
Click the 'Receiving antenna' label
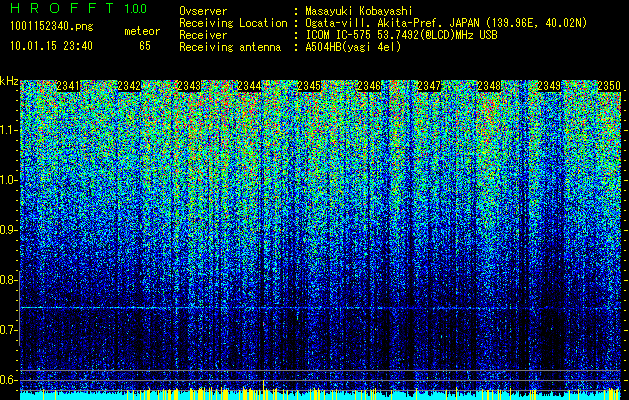tap(230, 47)
